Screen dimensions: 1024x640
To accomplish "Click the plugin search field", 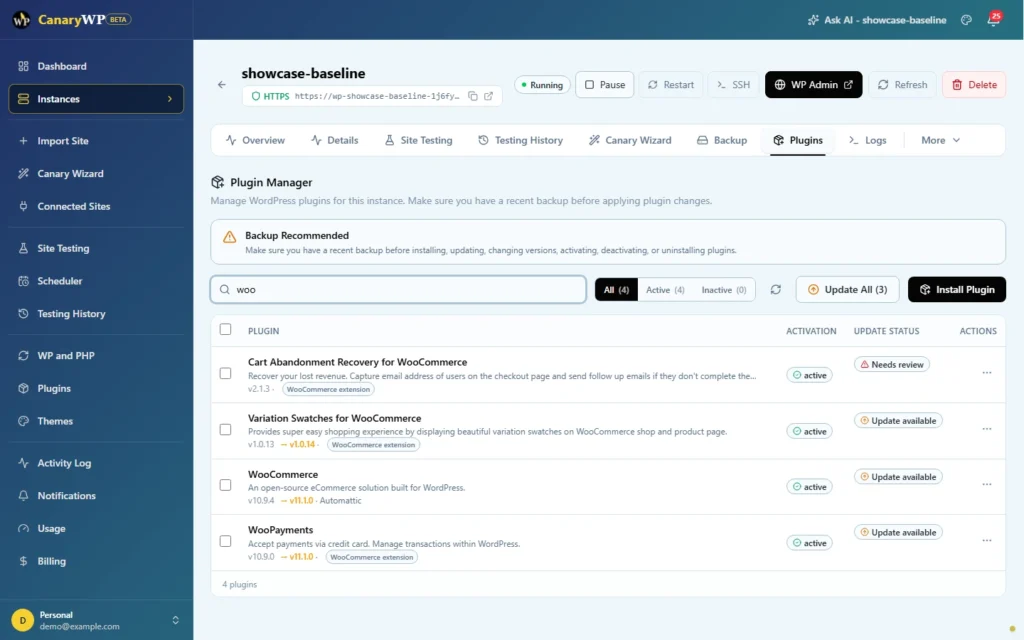I will point(398,289).
